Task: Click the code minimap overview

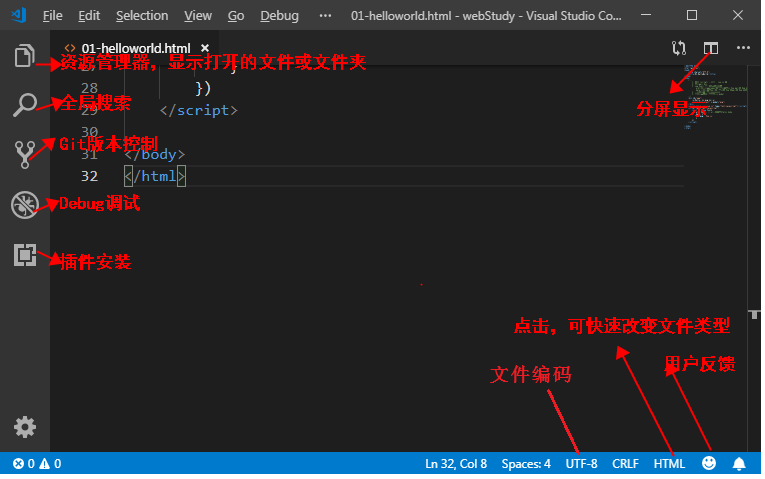Action: coord(715,96)
